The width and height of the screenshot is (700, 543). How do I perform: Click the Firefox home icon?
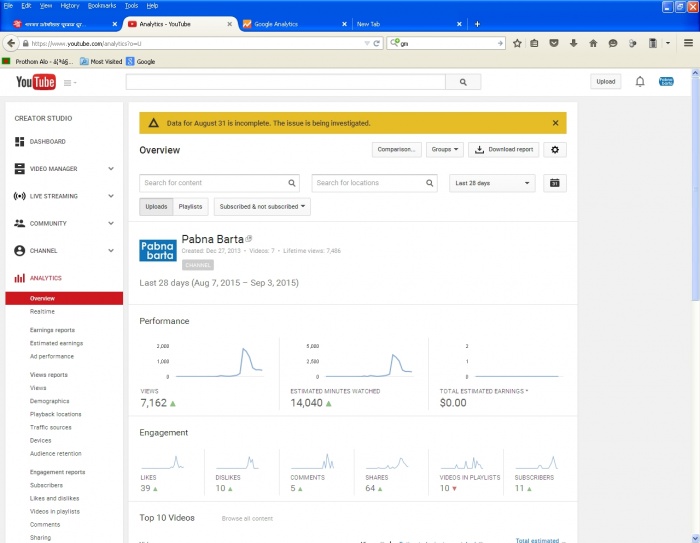pos(593,43)
